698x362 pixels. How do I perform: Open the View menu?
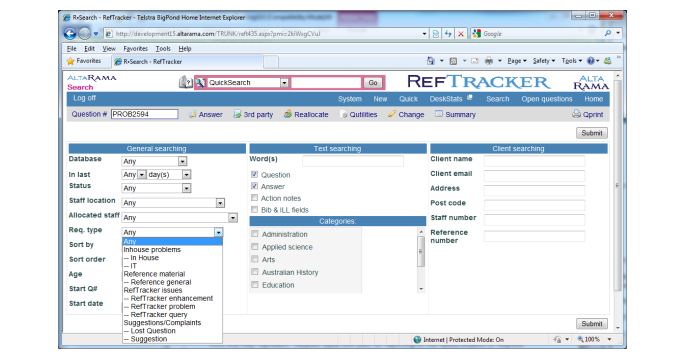109,49
